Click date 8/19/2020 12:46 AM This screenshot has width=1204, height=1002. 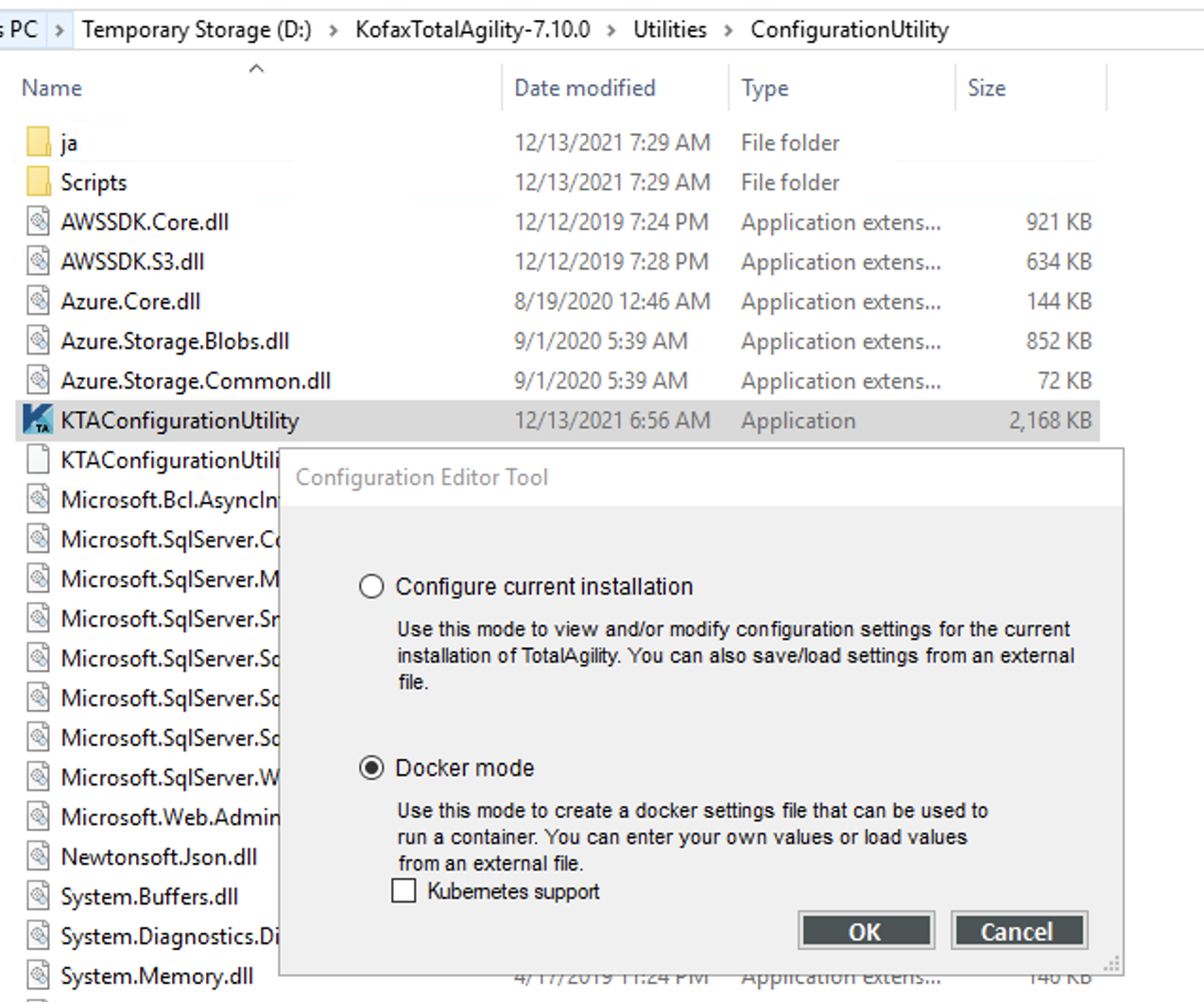[611, 301]
